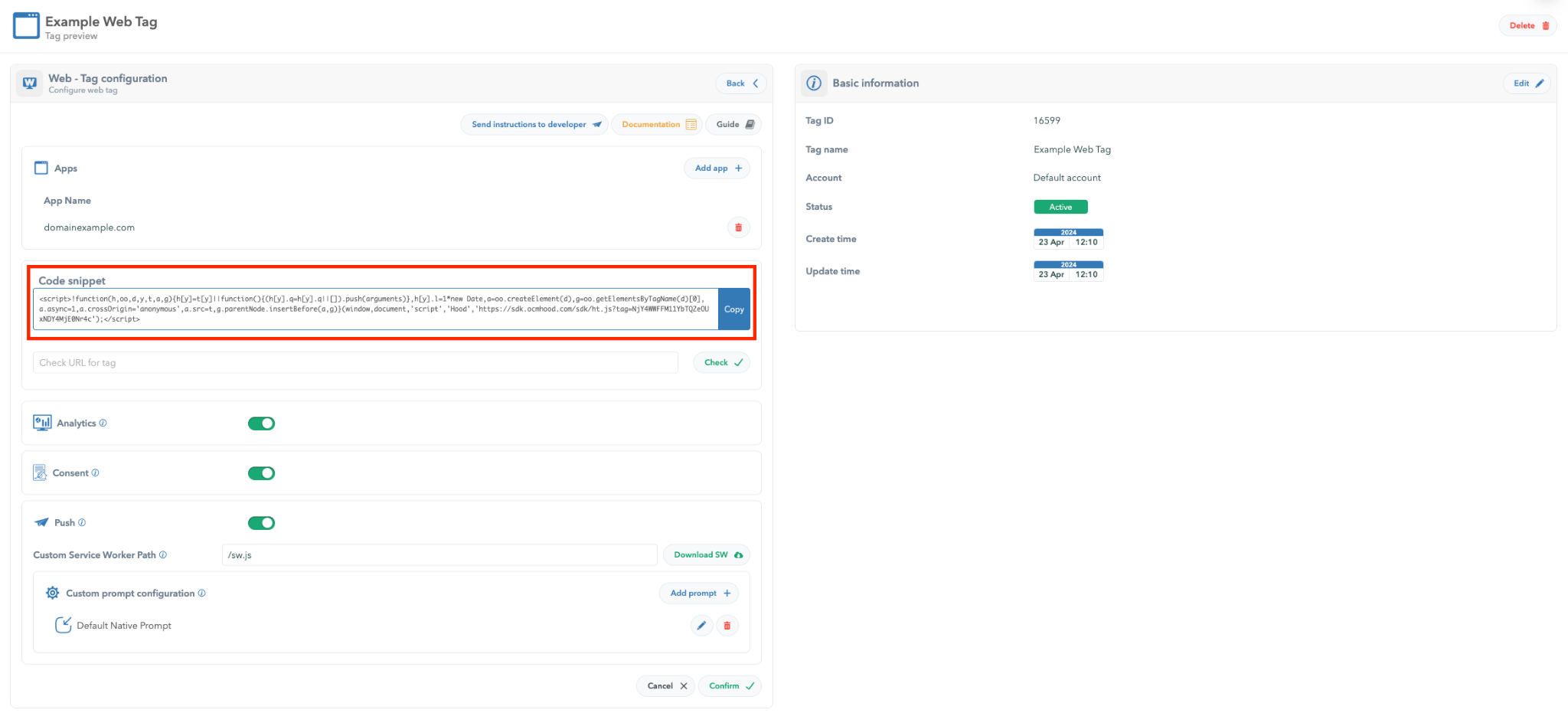Open the Guide
Image resolution: width=1568 pixels, height=716 pixels.
pos(733,124)
